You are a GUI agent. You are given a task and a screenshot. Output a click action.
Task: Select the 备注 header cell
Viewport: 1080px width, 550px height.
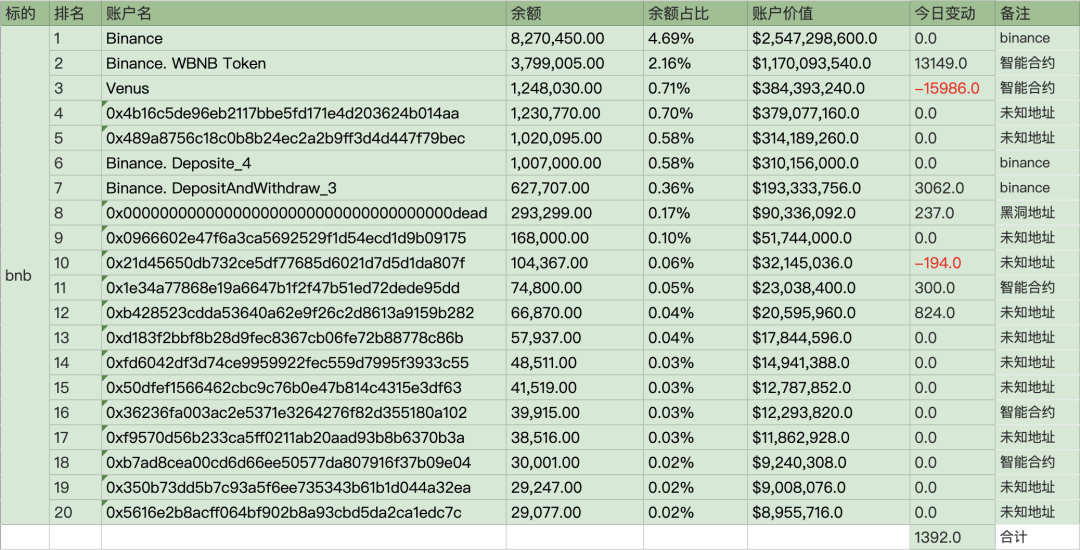1037,13
